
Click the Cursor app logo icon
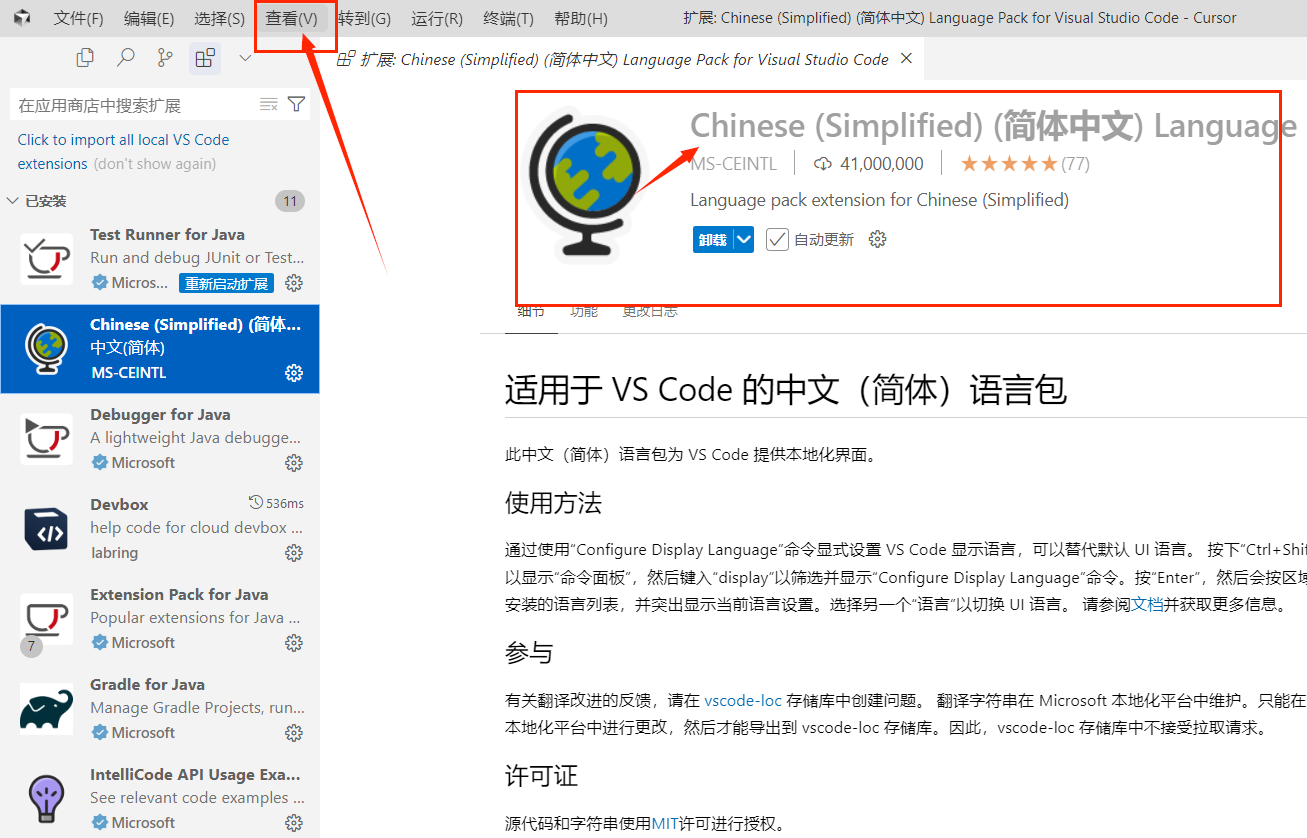22,18
